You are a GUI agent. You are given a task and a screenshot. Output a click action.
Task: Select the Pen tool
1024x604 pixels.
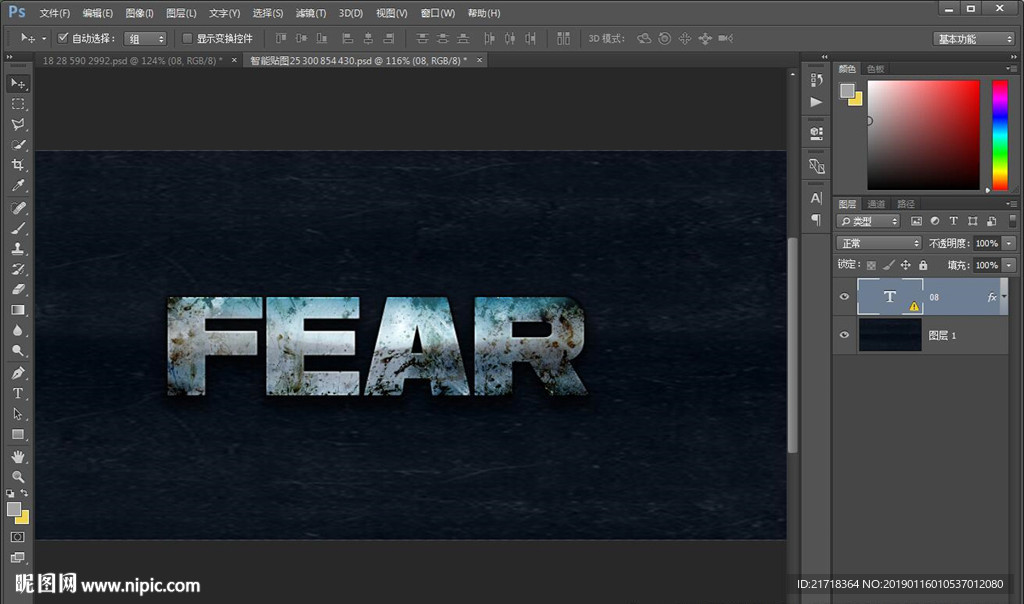(x=18, y=373)
